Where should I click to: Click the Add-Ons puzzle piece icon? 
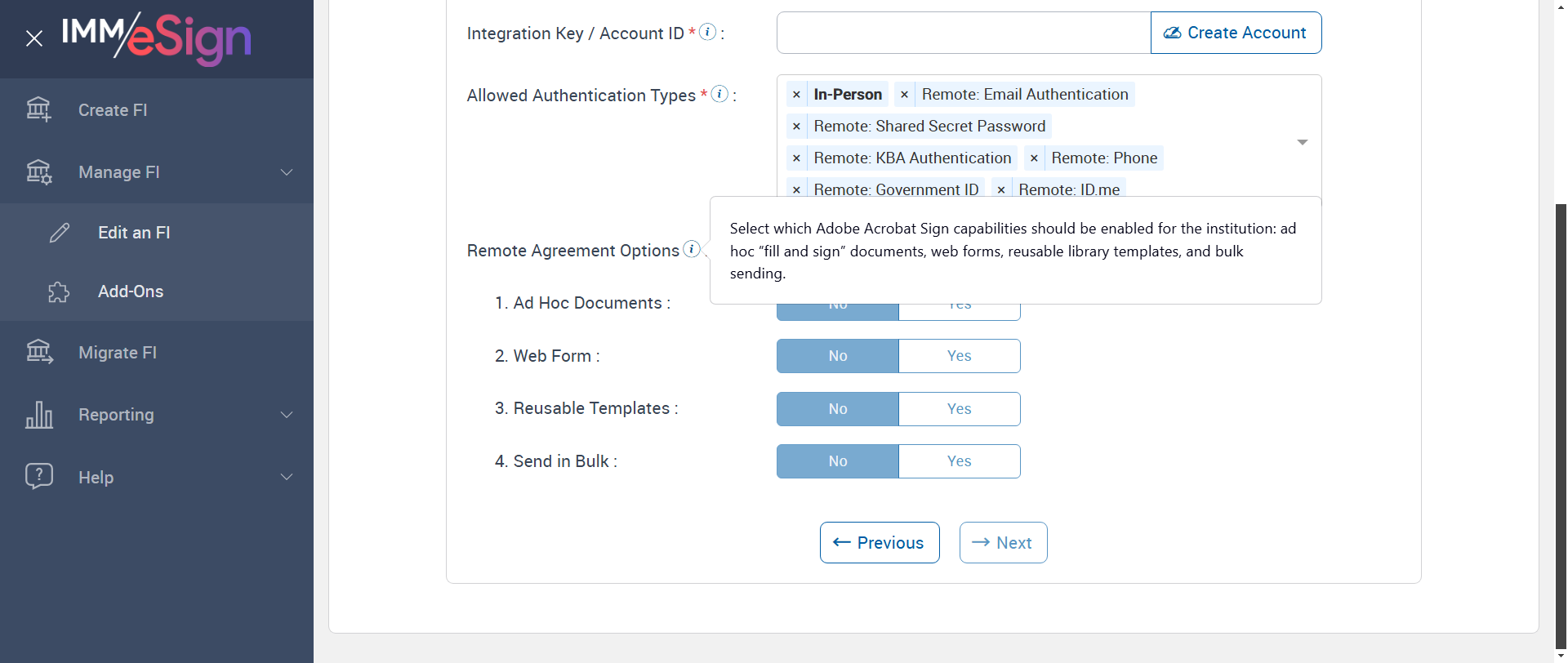coord(59,291)
